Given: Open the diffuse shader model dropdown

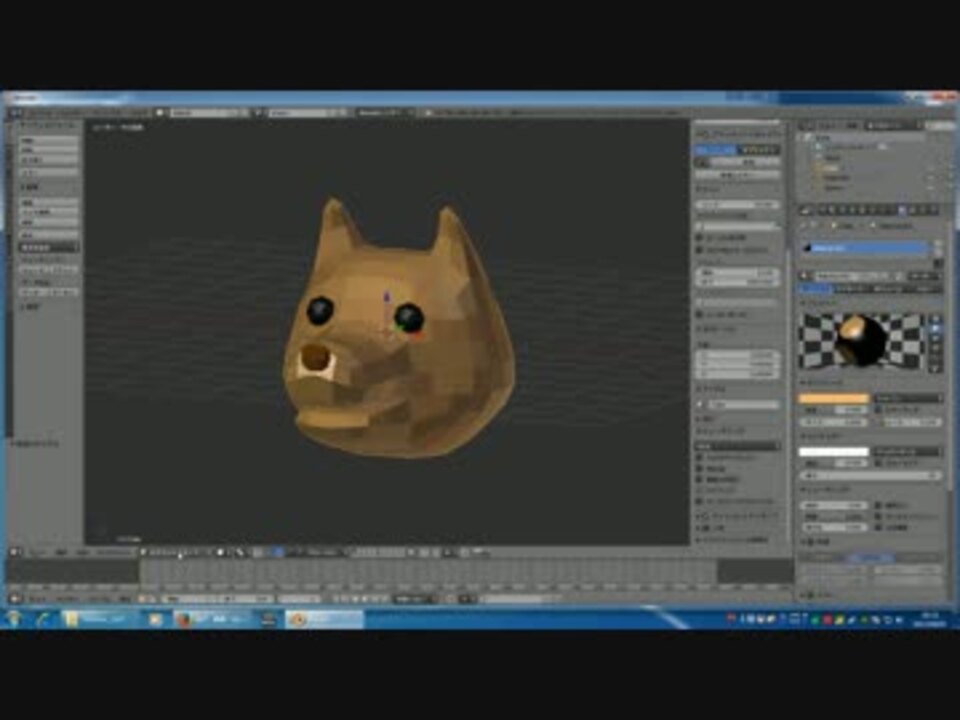Looking at the screenshot, I should (907, 398).
